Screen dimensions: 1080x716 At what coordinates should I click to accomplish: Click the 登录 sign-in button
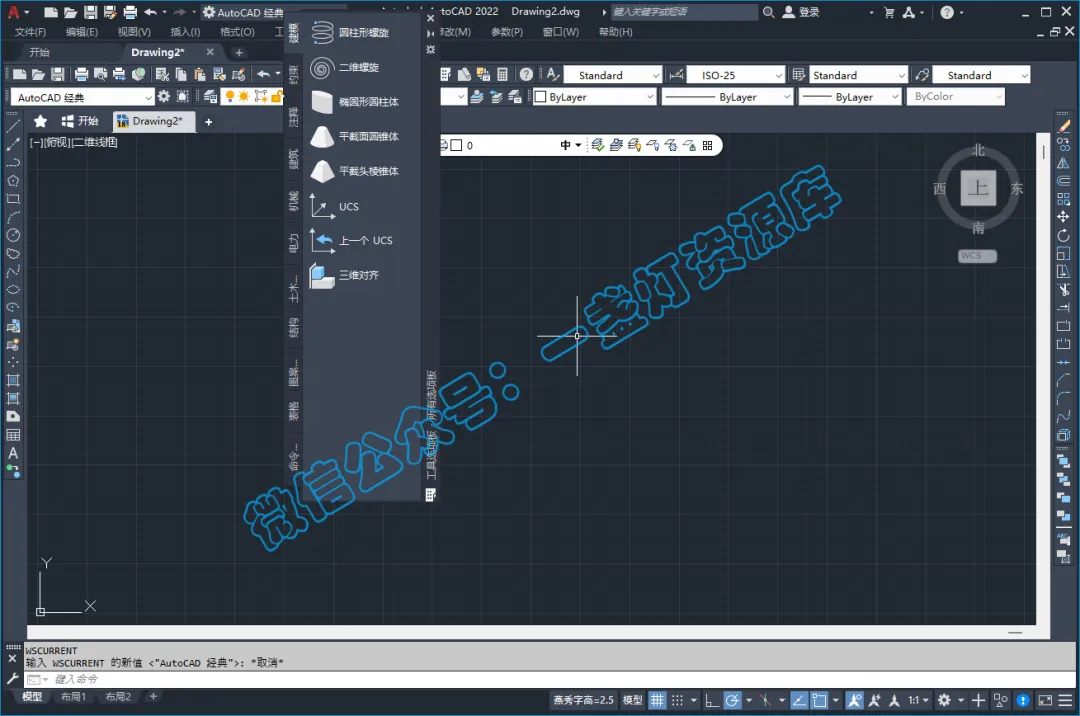(x=801, y=12)
